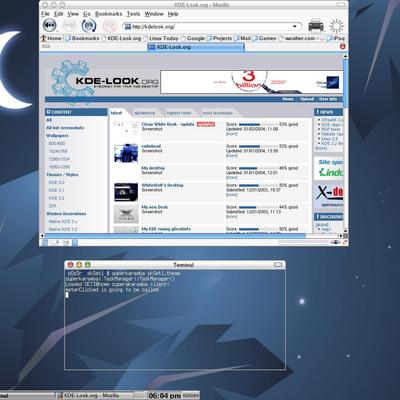
Task: Switch to the highest rated tab
Action: pyautogui.click(x=179, y=113)
